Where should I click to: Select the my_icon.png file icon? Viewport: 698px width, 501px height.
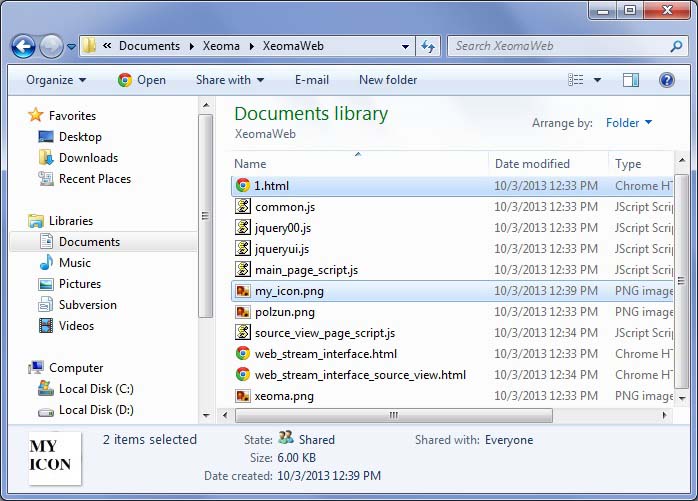tap(243, 291)
